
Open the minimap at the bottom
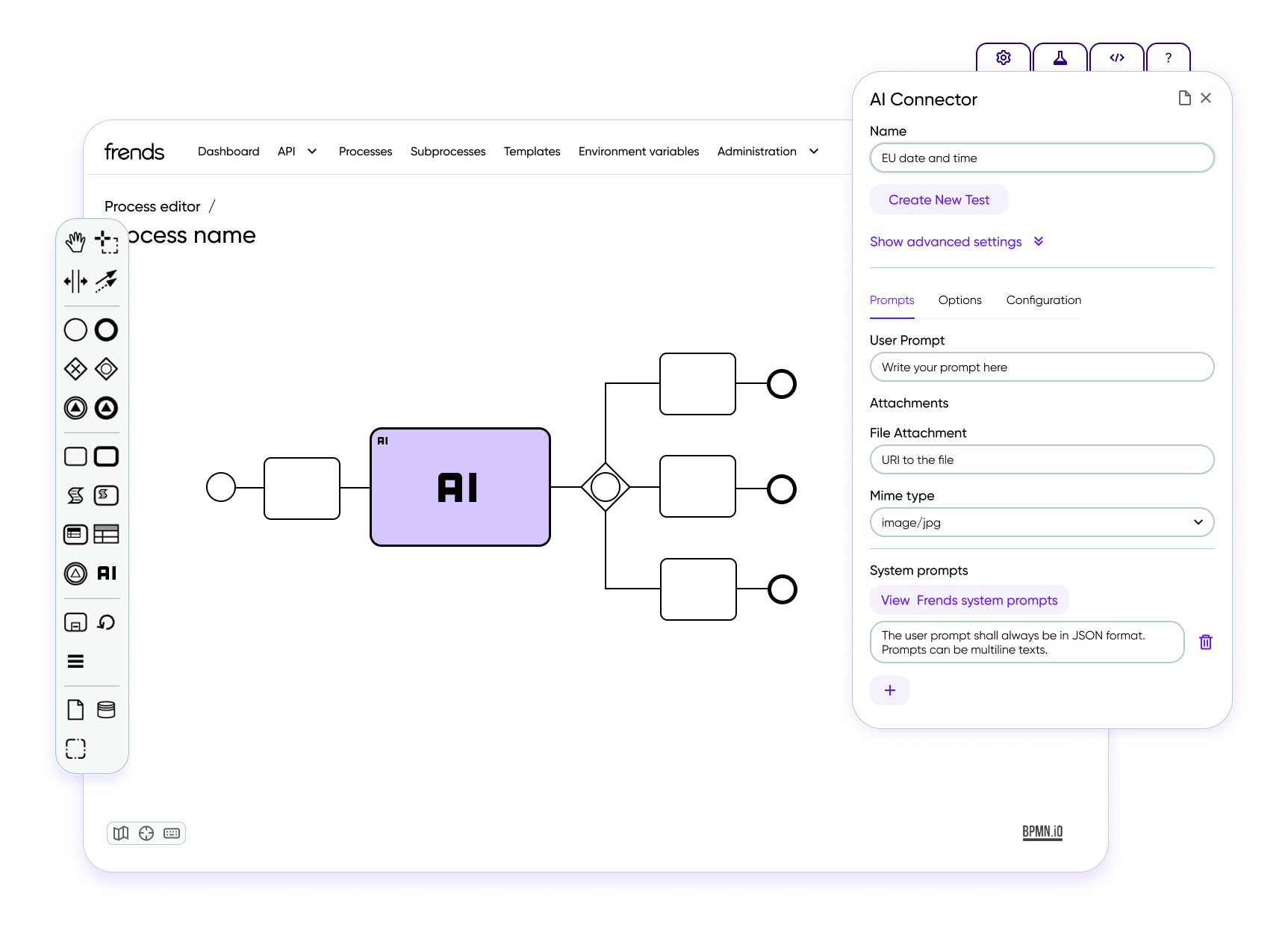[120, 833]
